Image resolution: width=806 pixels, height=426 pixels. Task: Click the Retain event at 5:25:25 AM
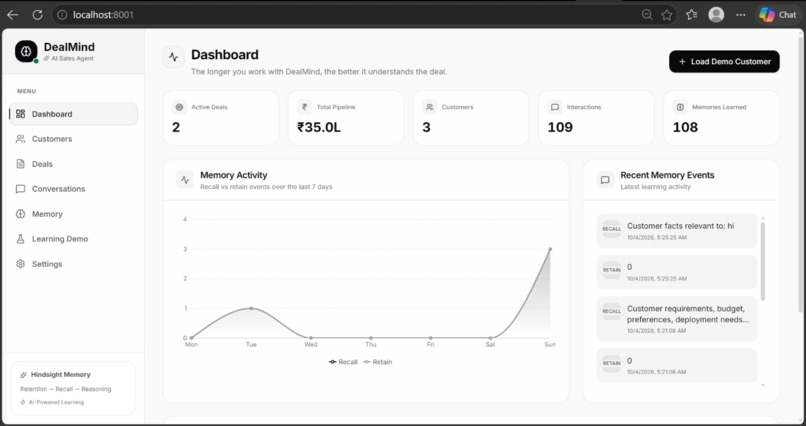click(x=677, y=272)
